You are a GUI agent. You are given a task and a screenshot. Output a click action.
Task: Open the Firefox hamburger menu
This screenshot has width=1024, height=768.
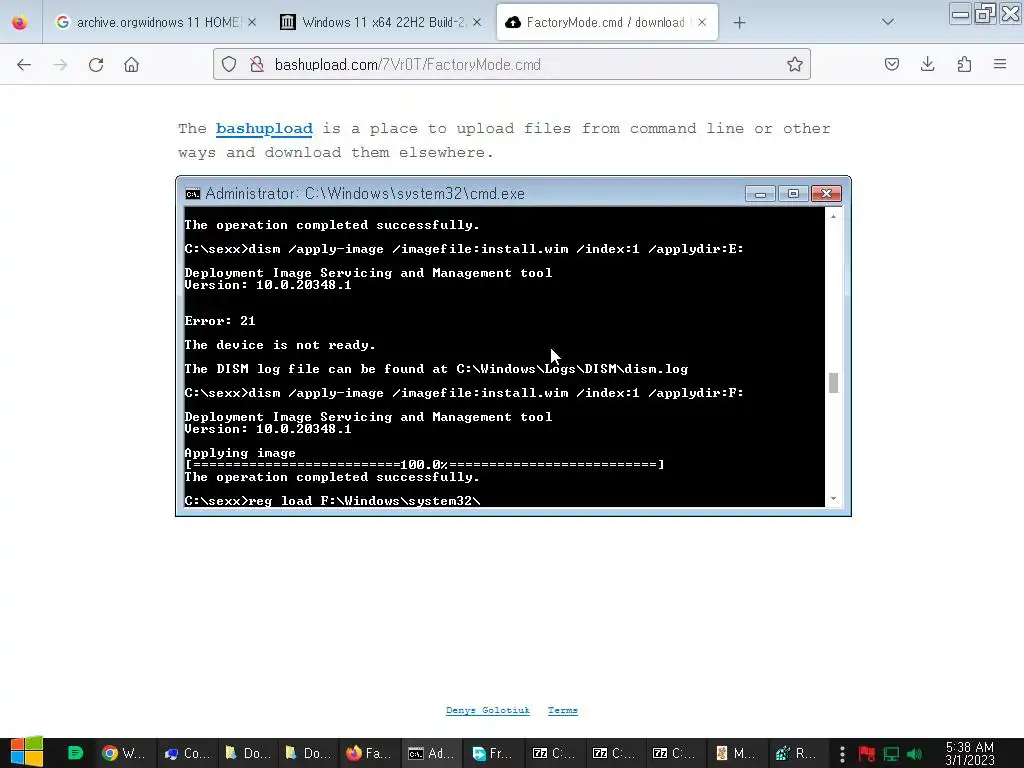click(1000, 64)
